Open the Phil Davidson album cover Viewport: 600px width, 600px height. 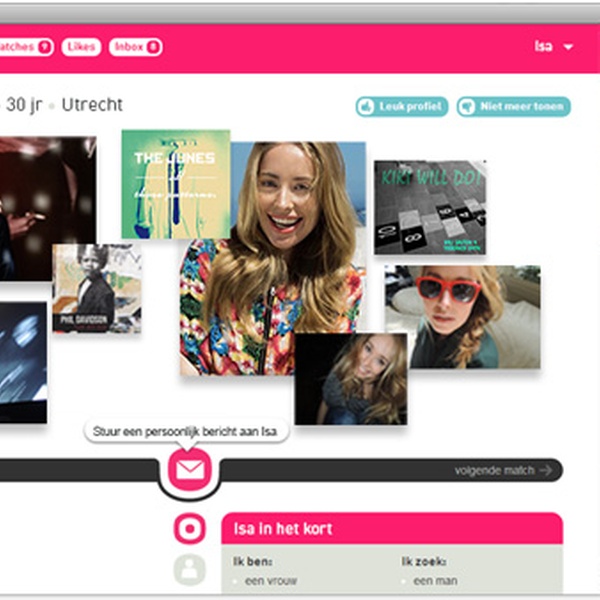pos(96,288)
